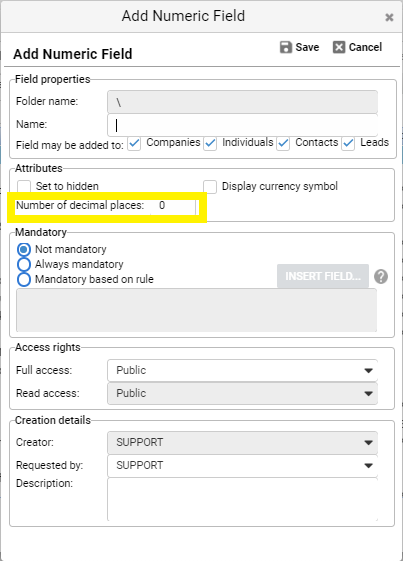This screenshot has width=405, height=562.
Task: Enable Display currency symbol checkbox
Action: click(x=210, y=187)
